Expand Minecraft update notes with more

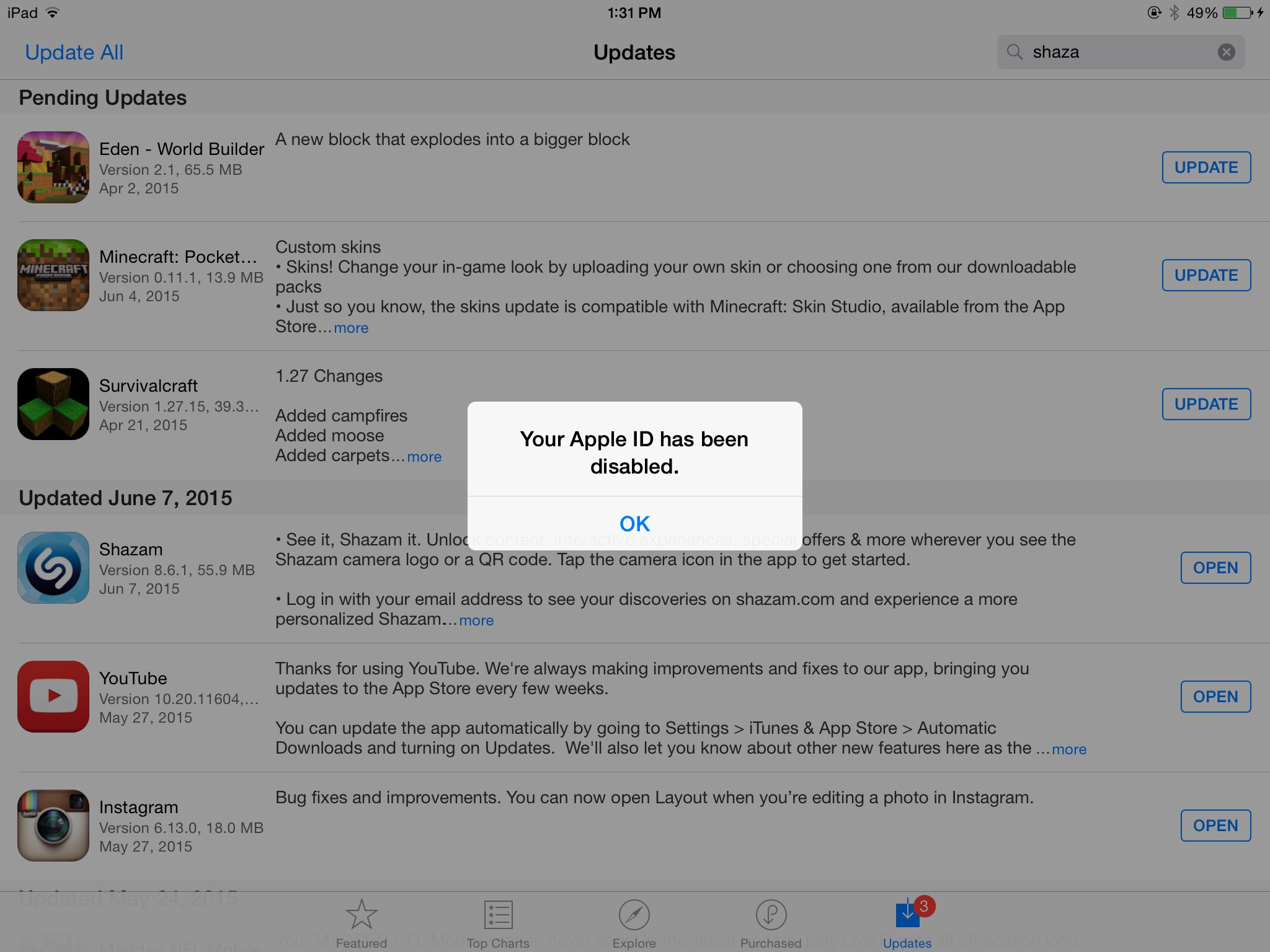[x=351, y=328]
